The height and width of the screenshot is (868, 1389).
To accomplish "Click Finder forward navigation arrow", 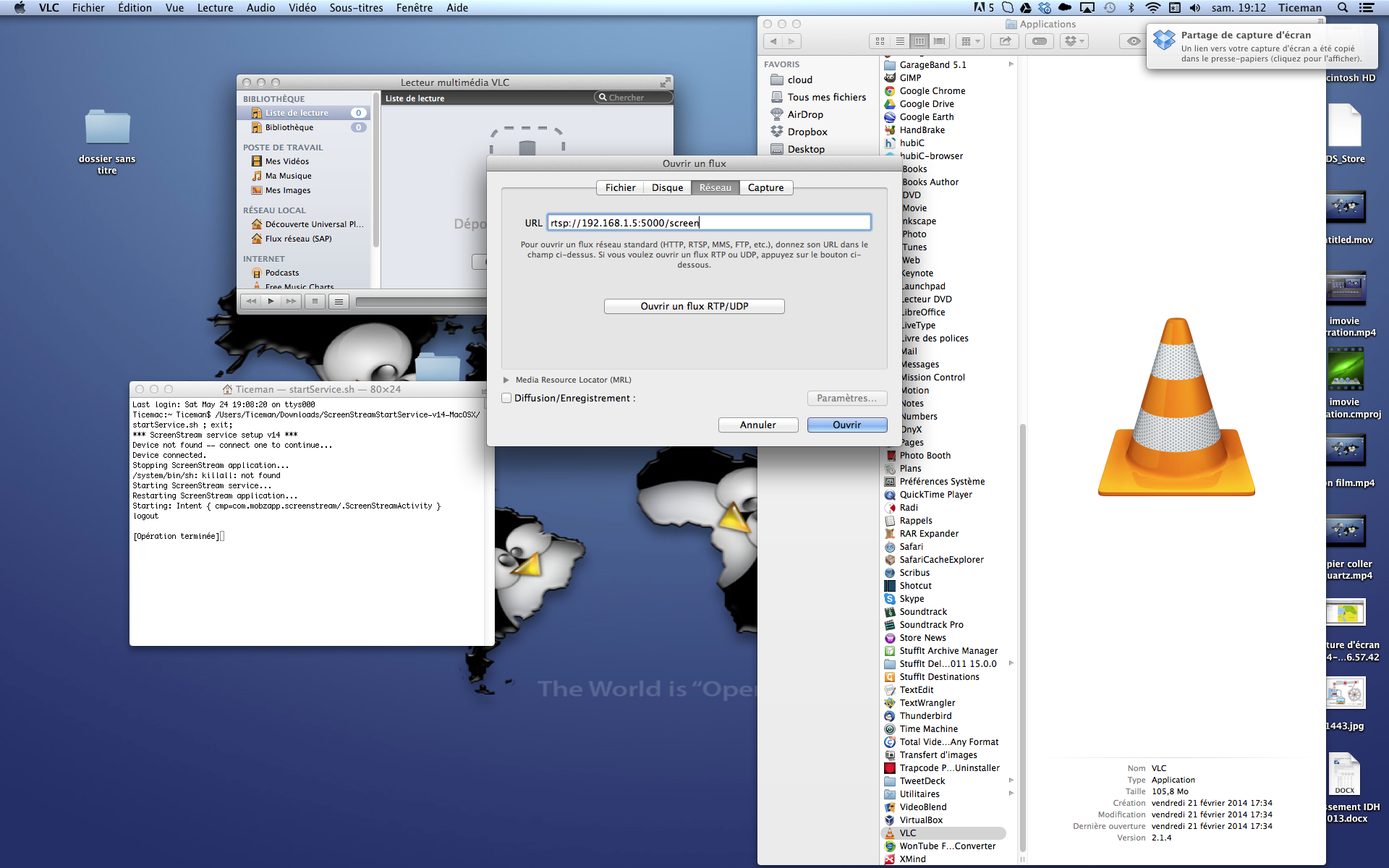I will [792, 41].
